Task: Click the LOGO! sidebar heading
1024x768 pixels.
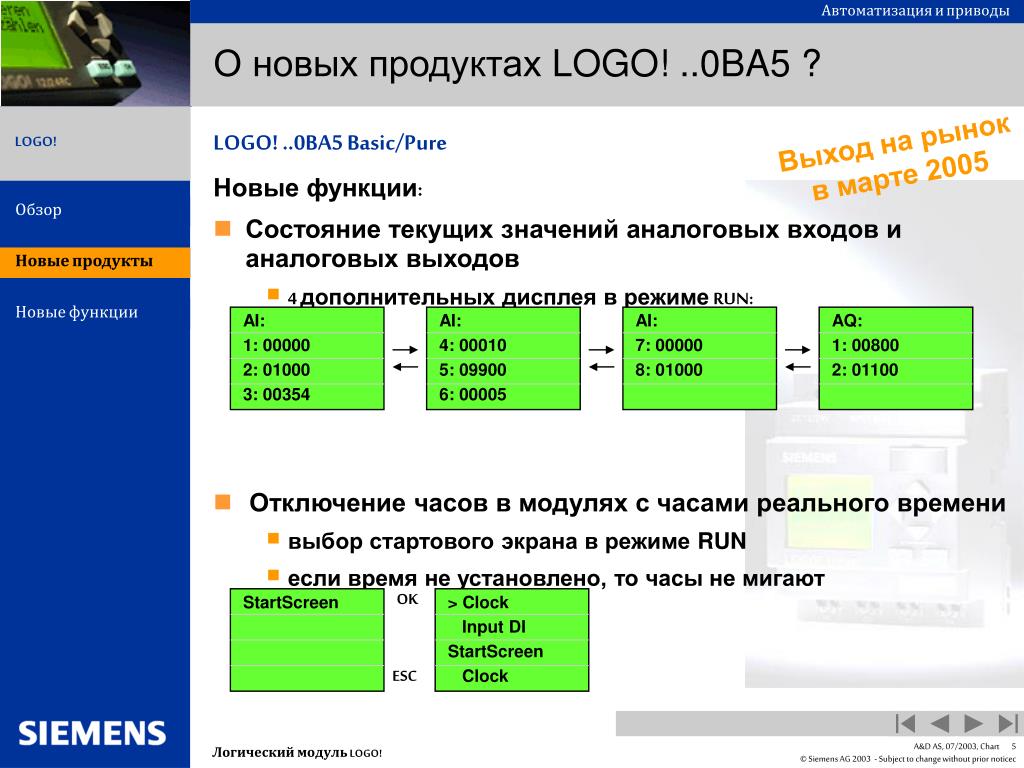Action: 36,142
